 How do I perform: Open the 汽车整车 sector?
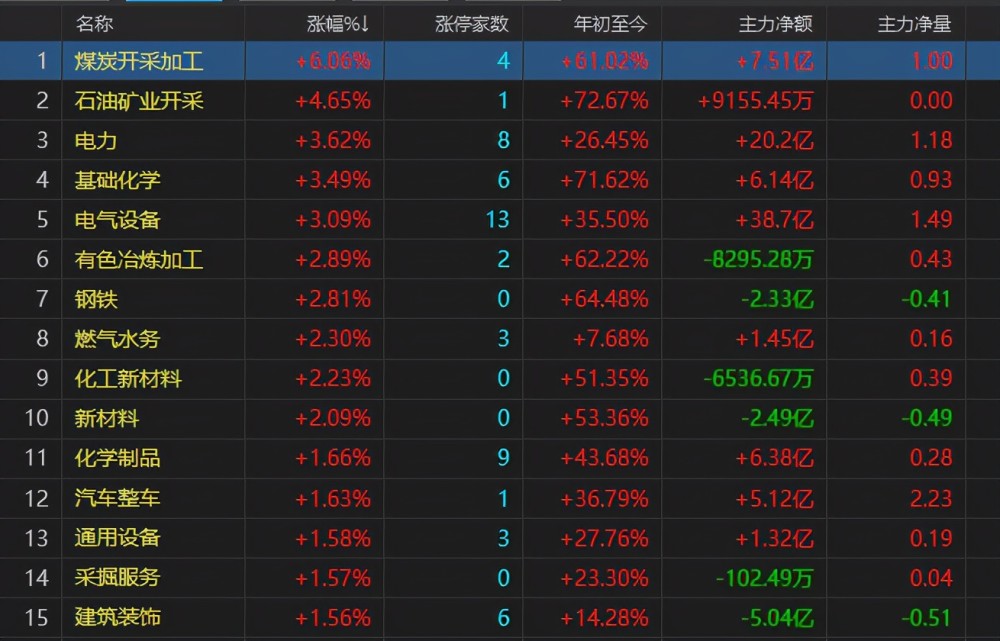pos(117,497)
